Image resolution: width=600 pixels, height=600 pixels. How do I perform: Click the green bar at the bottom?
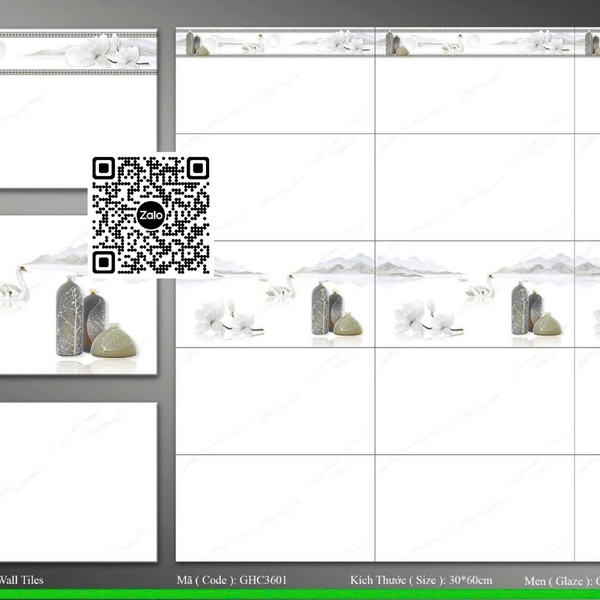pos(300,594)
